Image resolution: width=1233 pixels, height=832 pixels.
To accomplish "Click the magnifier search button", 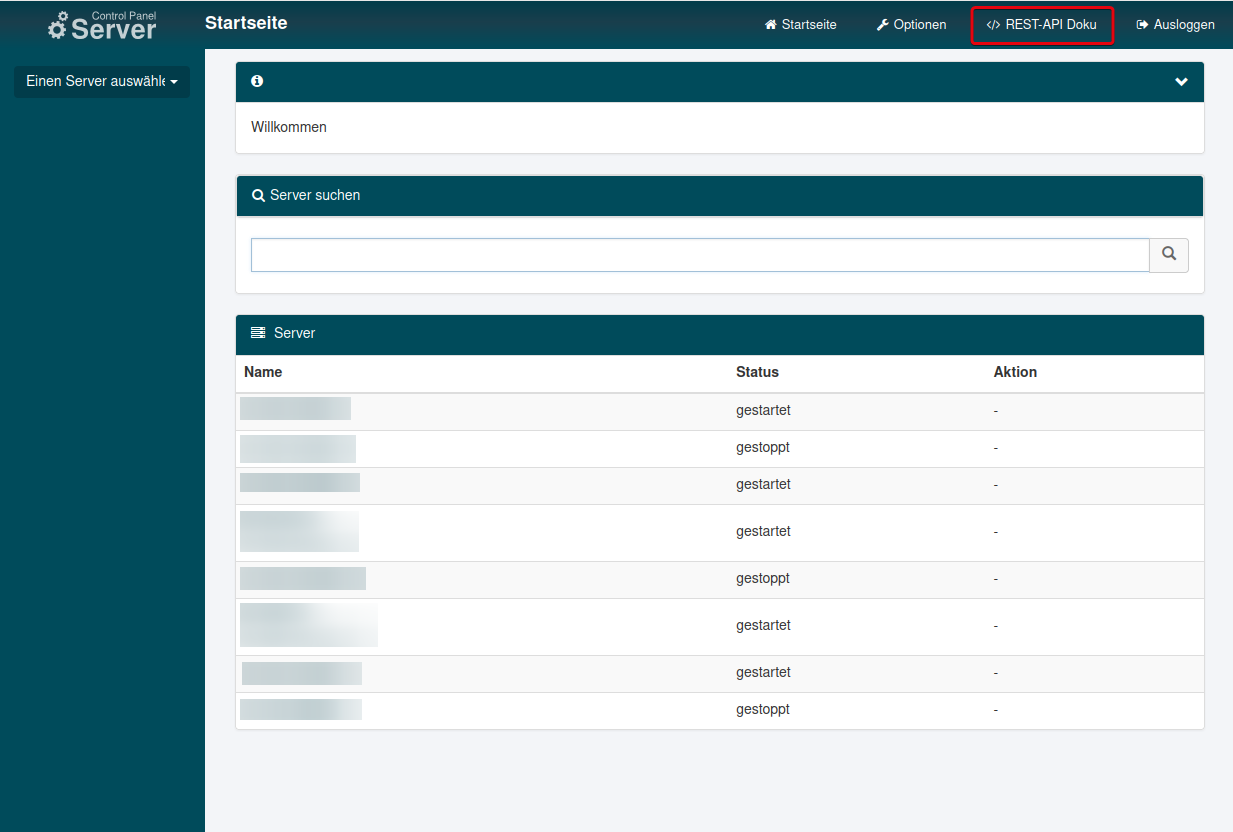I will coord(1168,255).
